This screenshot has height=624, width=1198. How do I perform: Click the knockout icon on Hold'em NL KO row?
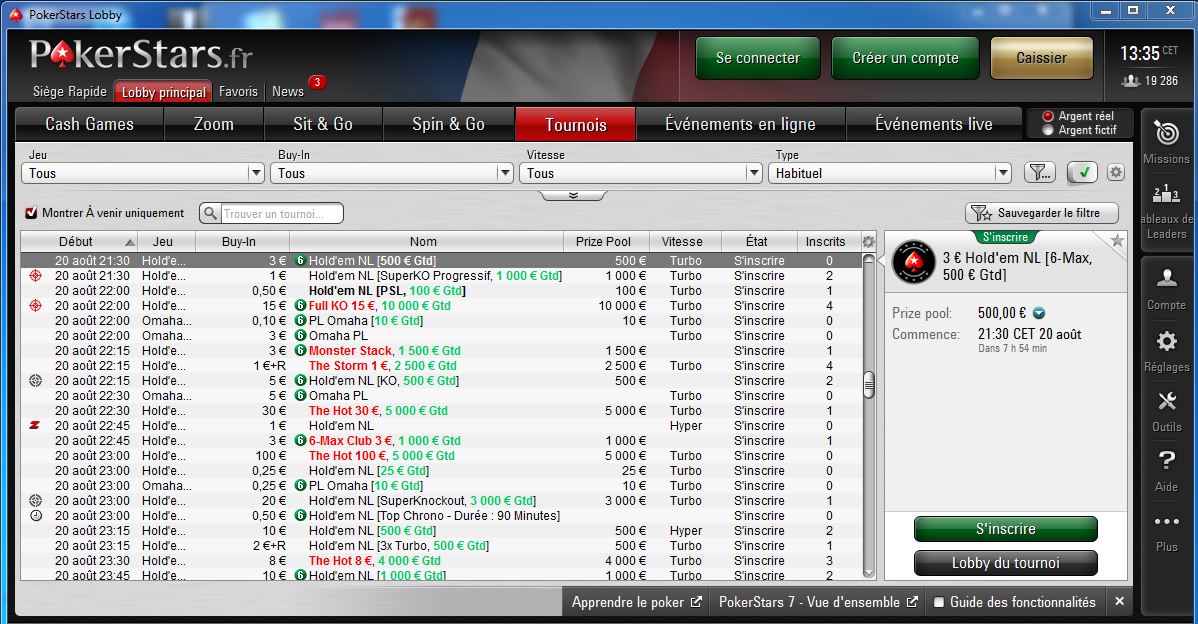35,380
